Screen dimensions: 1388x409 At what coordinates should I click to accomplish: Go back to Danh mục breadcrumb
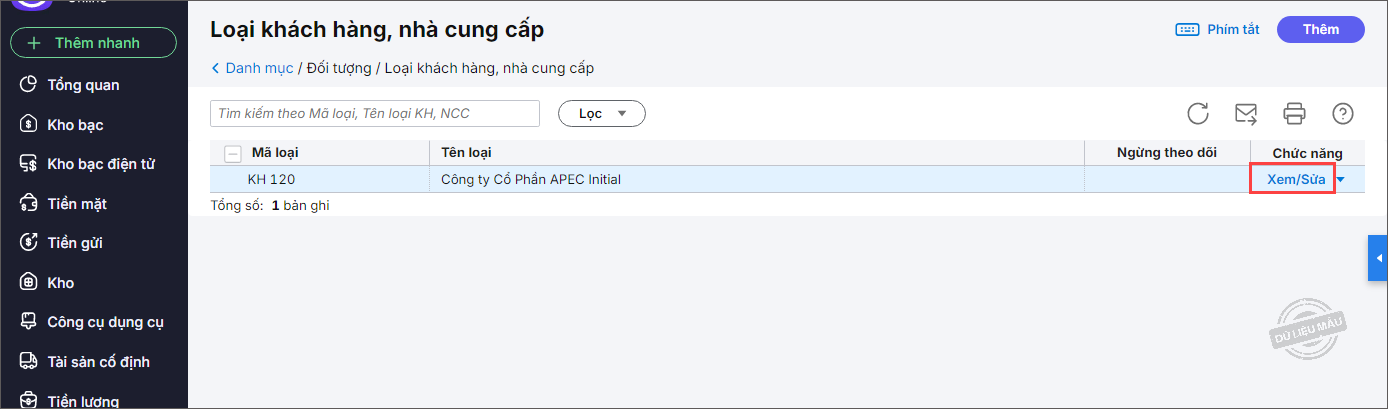point(252,68)
